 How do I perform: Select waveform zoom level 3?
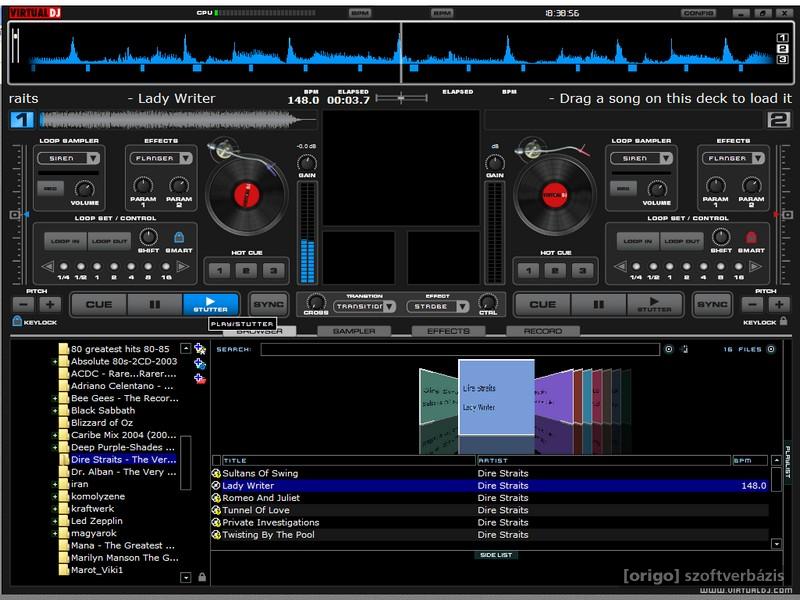point(782,59)
